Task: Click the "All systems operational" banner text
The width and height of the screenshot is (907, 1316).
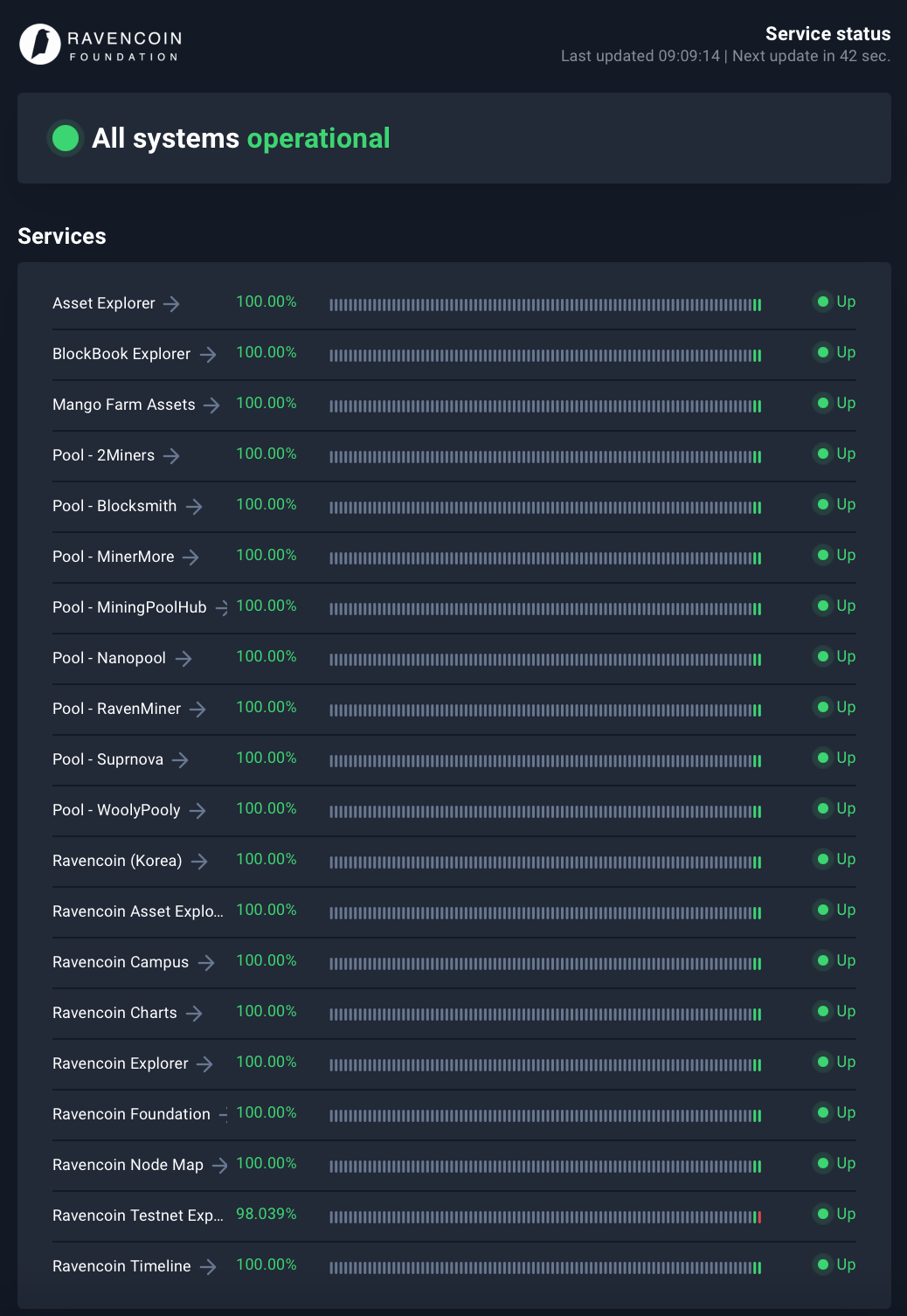Action: (241, 138)
